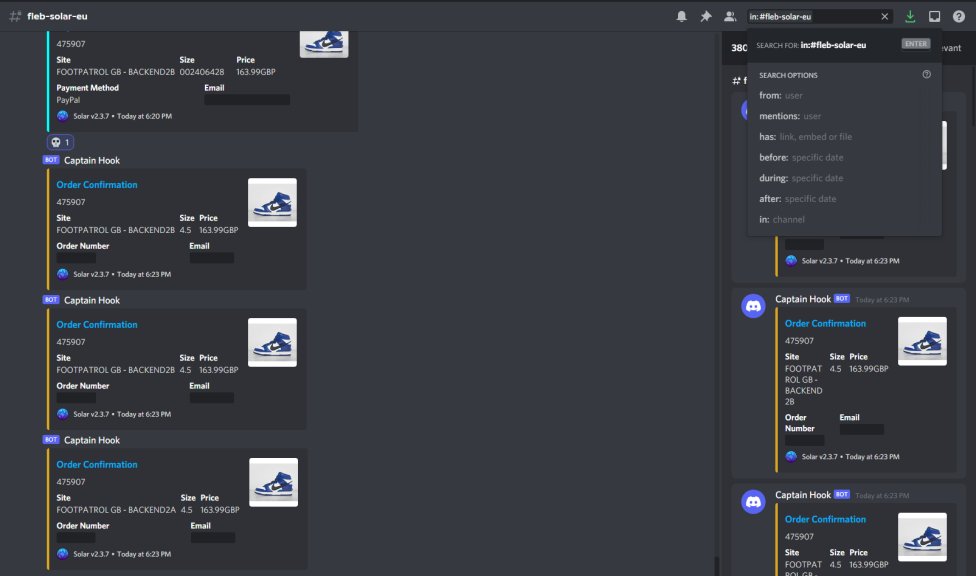Clear search with X icon
The width and height of the screenshot is (976, 576).
point(884,16)
